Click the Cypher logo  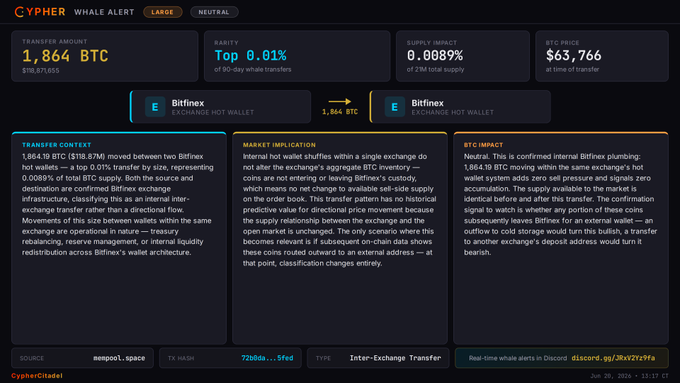pyautogui.click(x=40, y=12)
